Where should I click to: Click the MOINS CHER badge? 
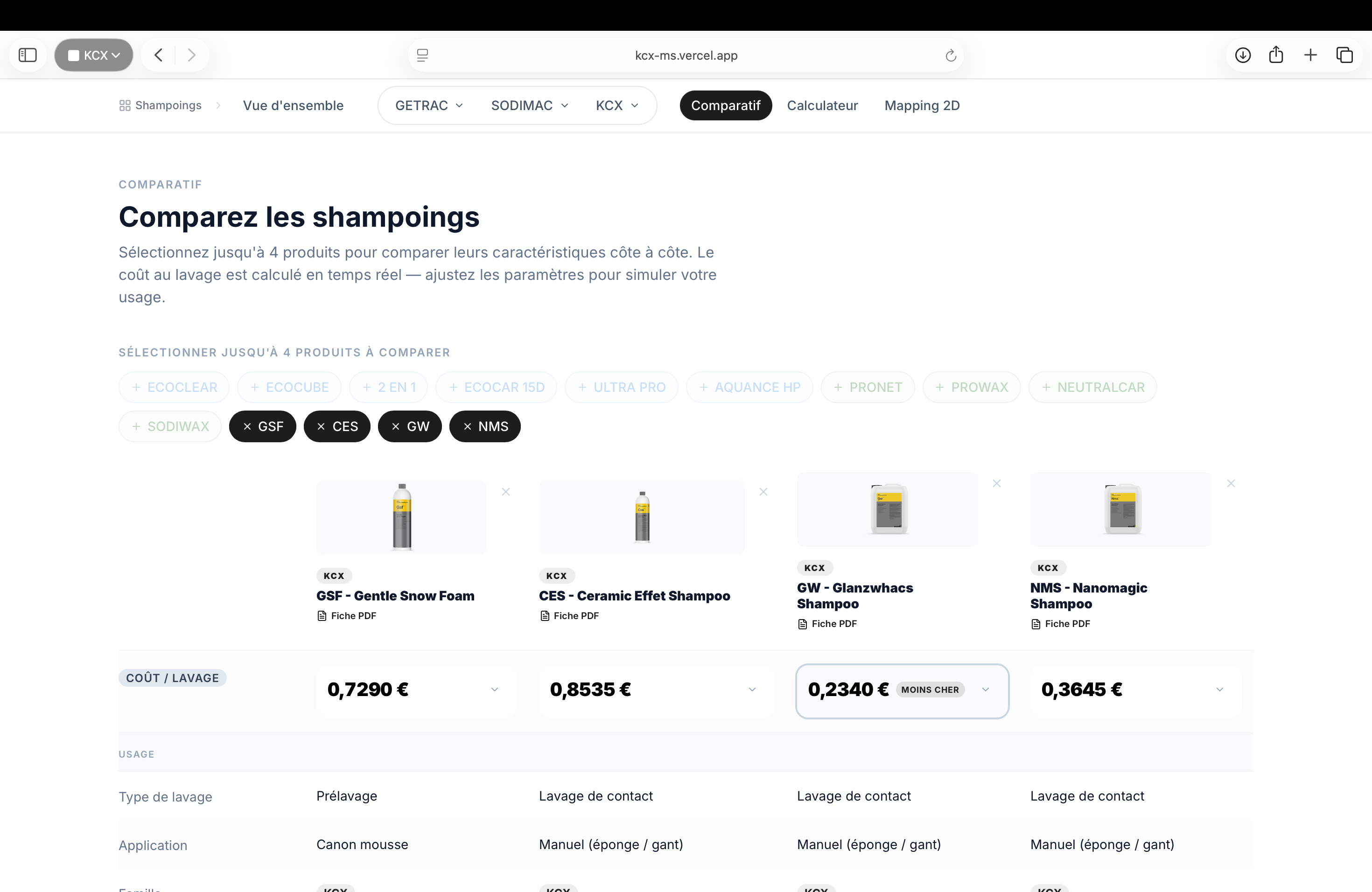tap(930, 690)
